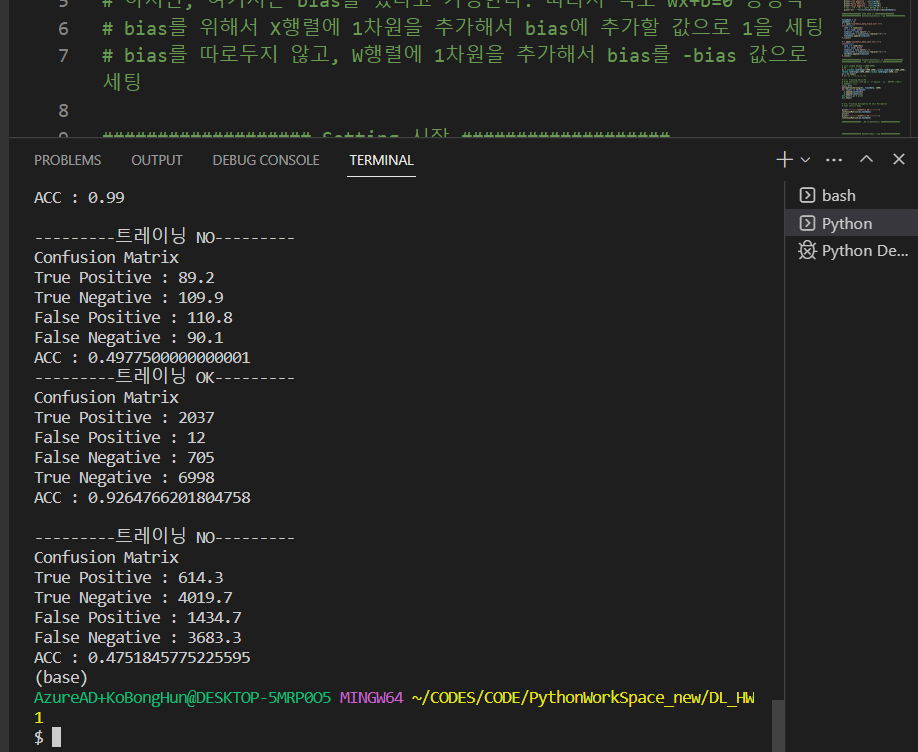Select the Python Debug terminal session
Viewport: 918px width, 752px height.
point(862,251)
